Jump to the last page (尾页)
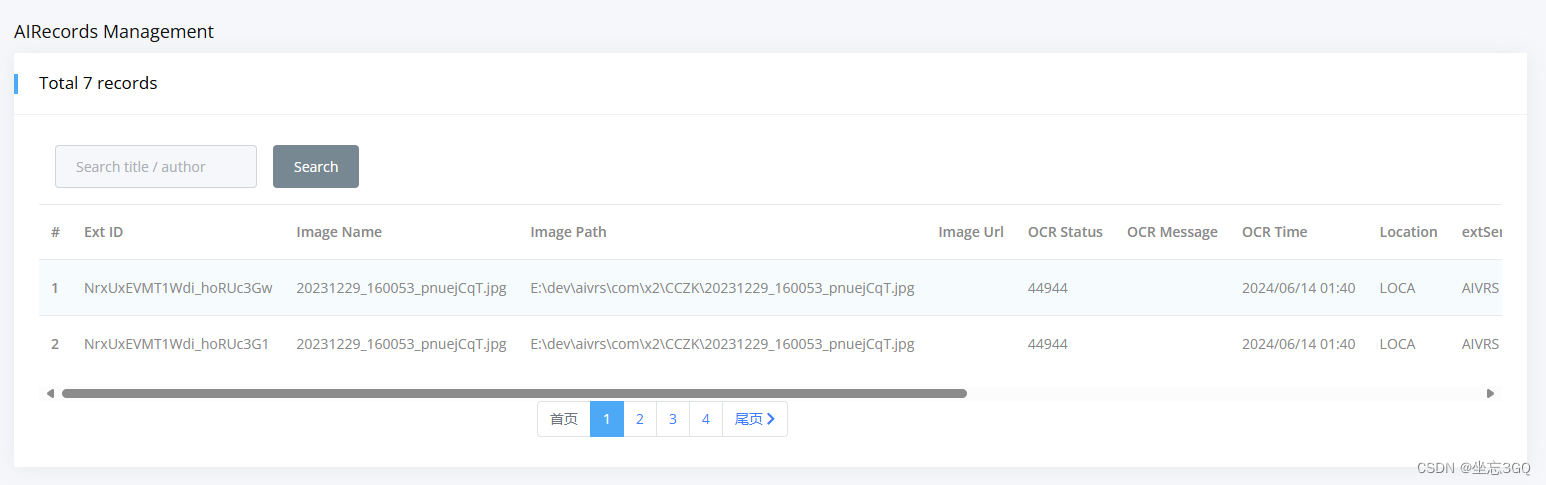Screen dimensions: 1546x485 755,419
